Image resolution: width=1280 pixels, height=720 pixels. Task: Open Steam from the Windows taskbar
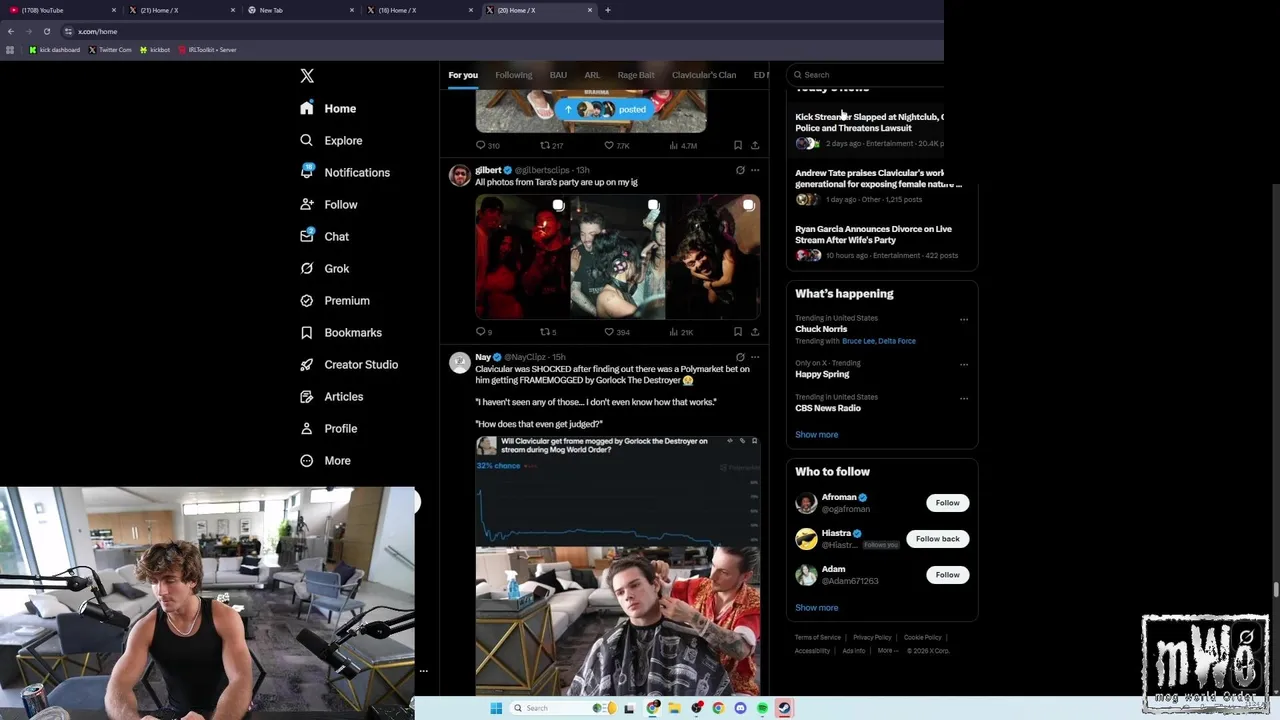tap(784, 708)
